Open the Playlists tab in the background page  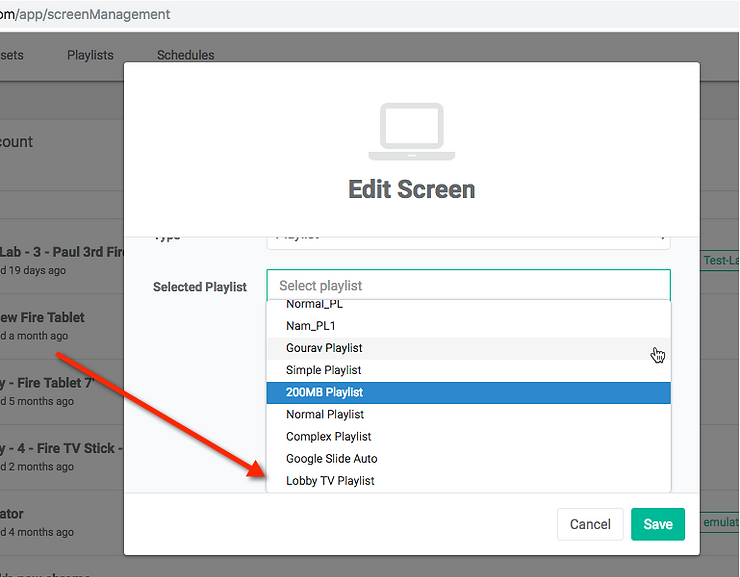tap(90, 55)
